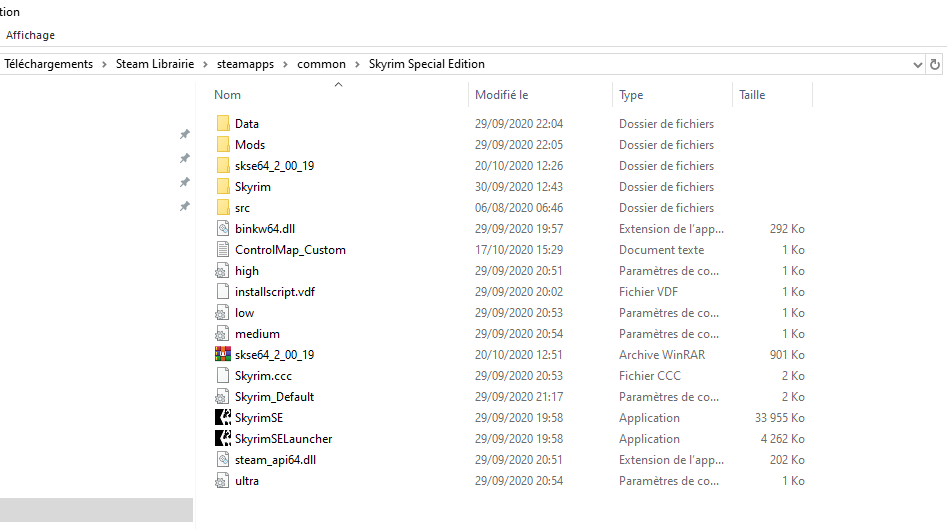This screenshot has height=529, width=947.
Task: Click the date 06/08/2020 06:46
Action: [x=519, y=208]
